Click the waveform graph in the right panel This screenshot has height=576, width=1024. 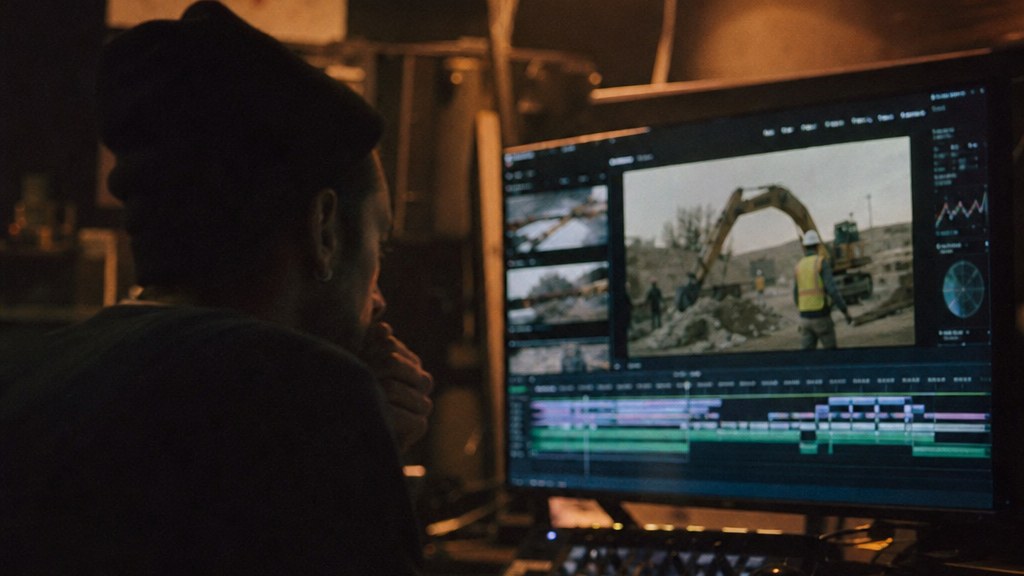961,210
